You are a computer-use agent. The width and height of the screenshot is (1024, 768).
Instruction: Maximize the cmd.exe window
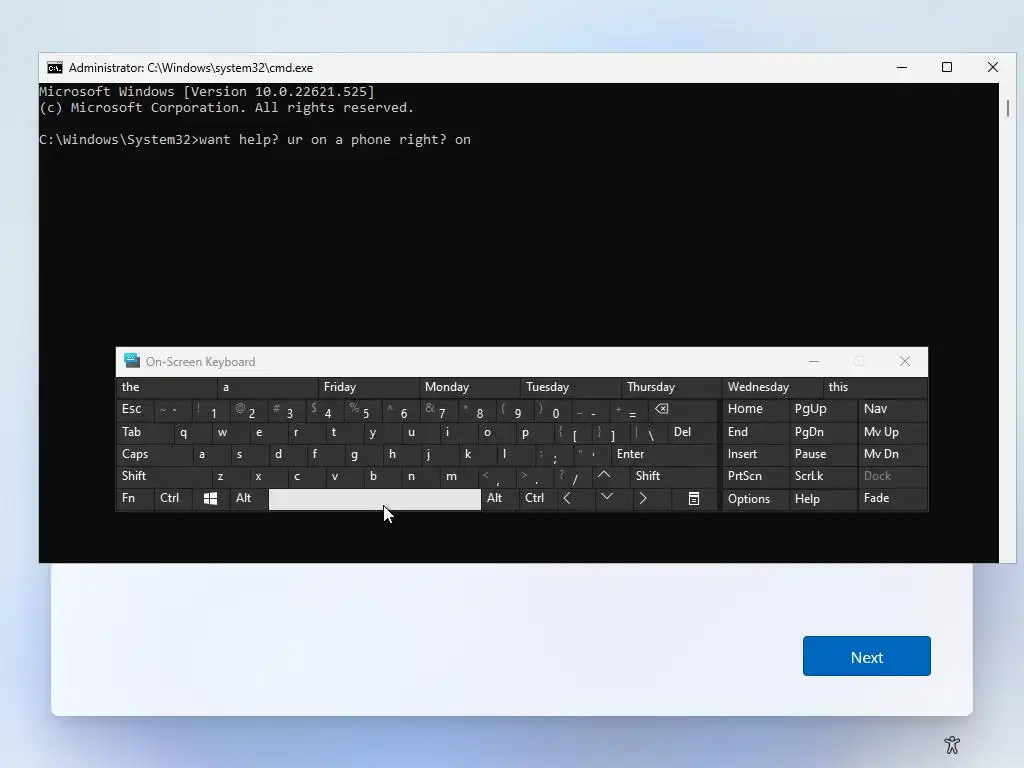[x=947, y=67]
